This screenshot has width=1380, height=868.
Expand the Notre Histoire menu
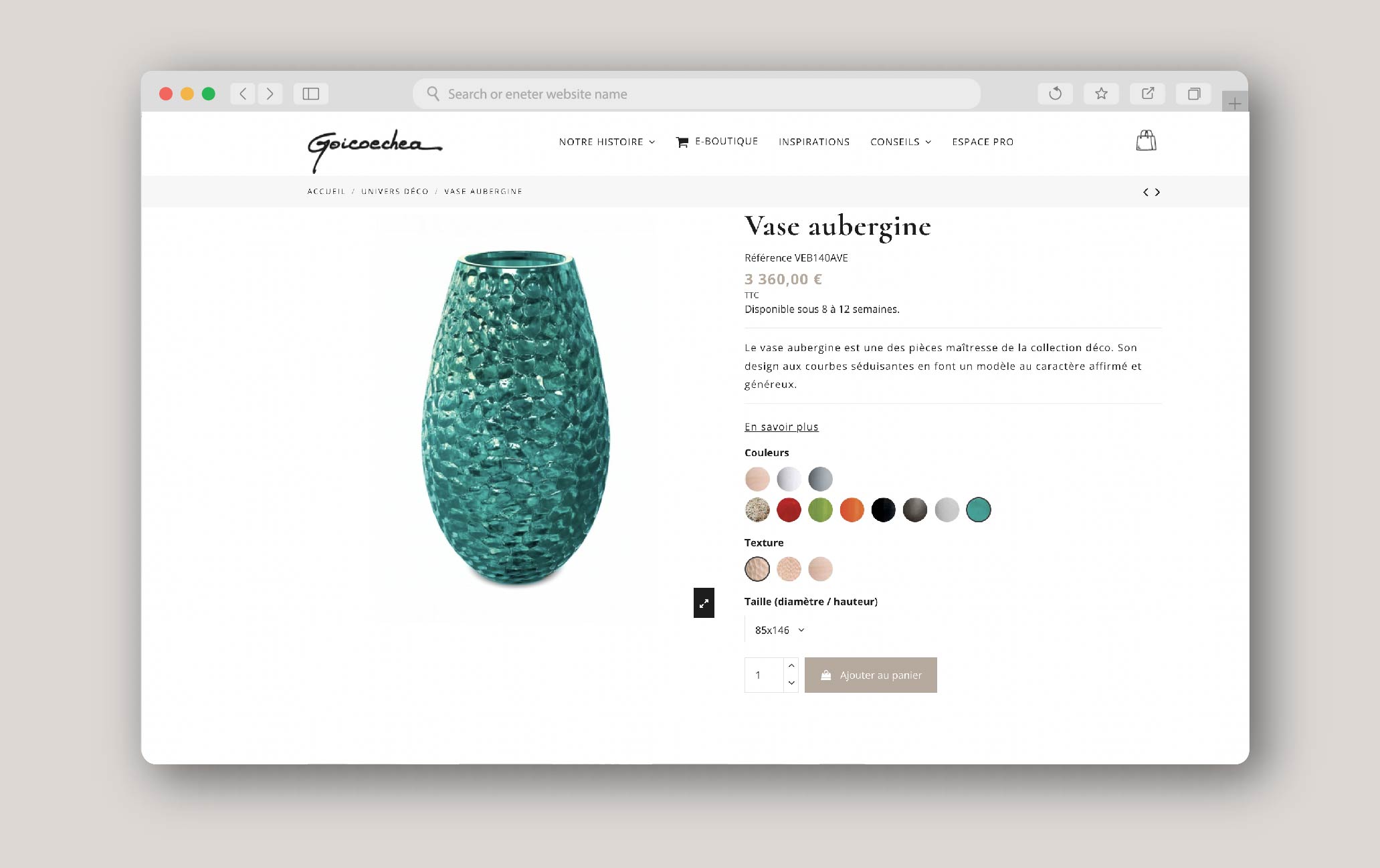[607, 142]
